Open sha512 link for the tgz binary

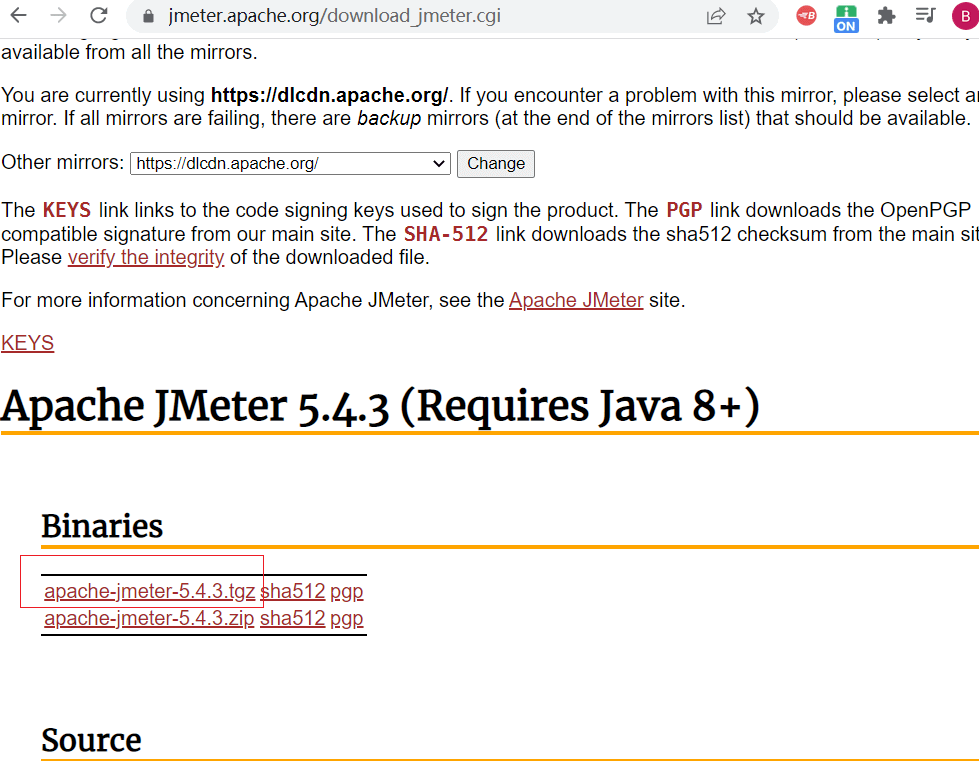[x=292, y=591]
